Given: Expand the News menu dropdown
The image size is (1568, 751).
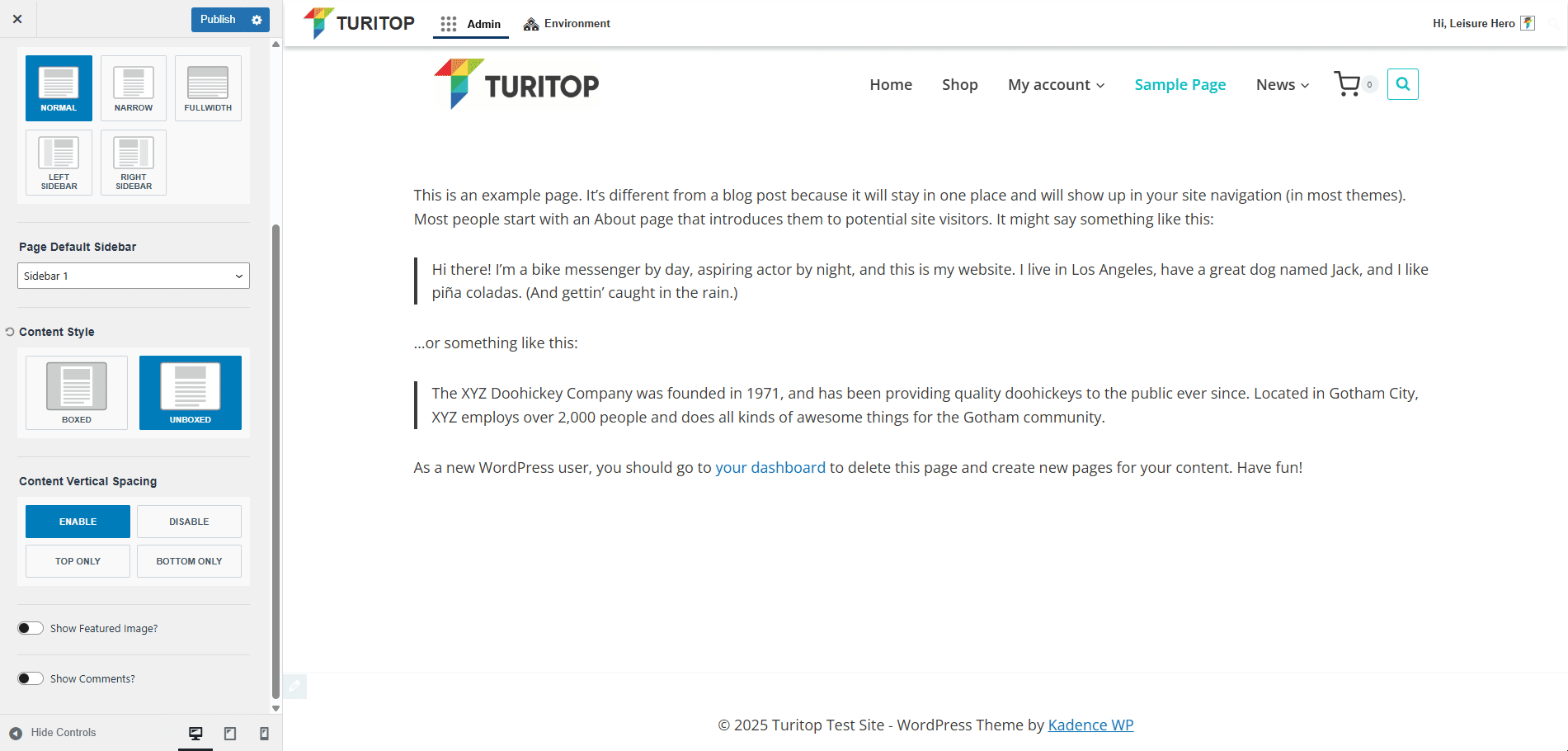Looking at the screenshot, I should tap(1282, 85).
